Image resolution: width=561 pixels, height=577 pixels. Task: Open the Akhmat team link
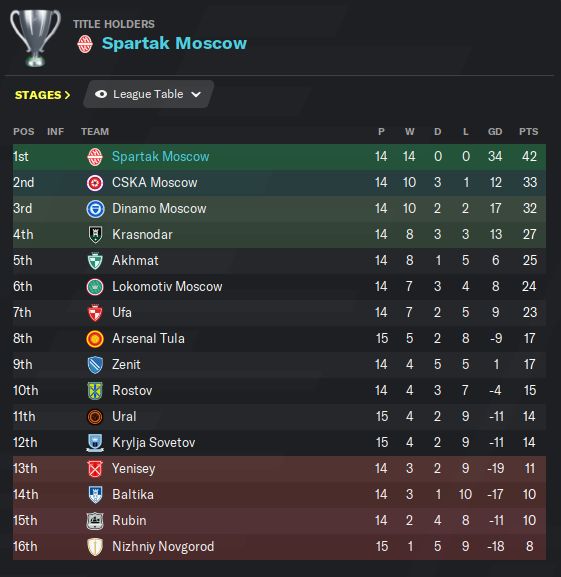[x=135, y=261]
